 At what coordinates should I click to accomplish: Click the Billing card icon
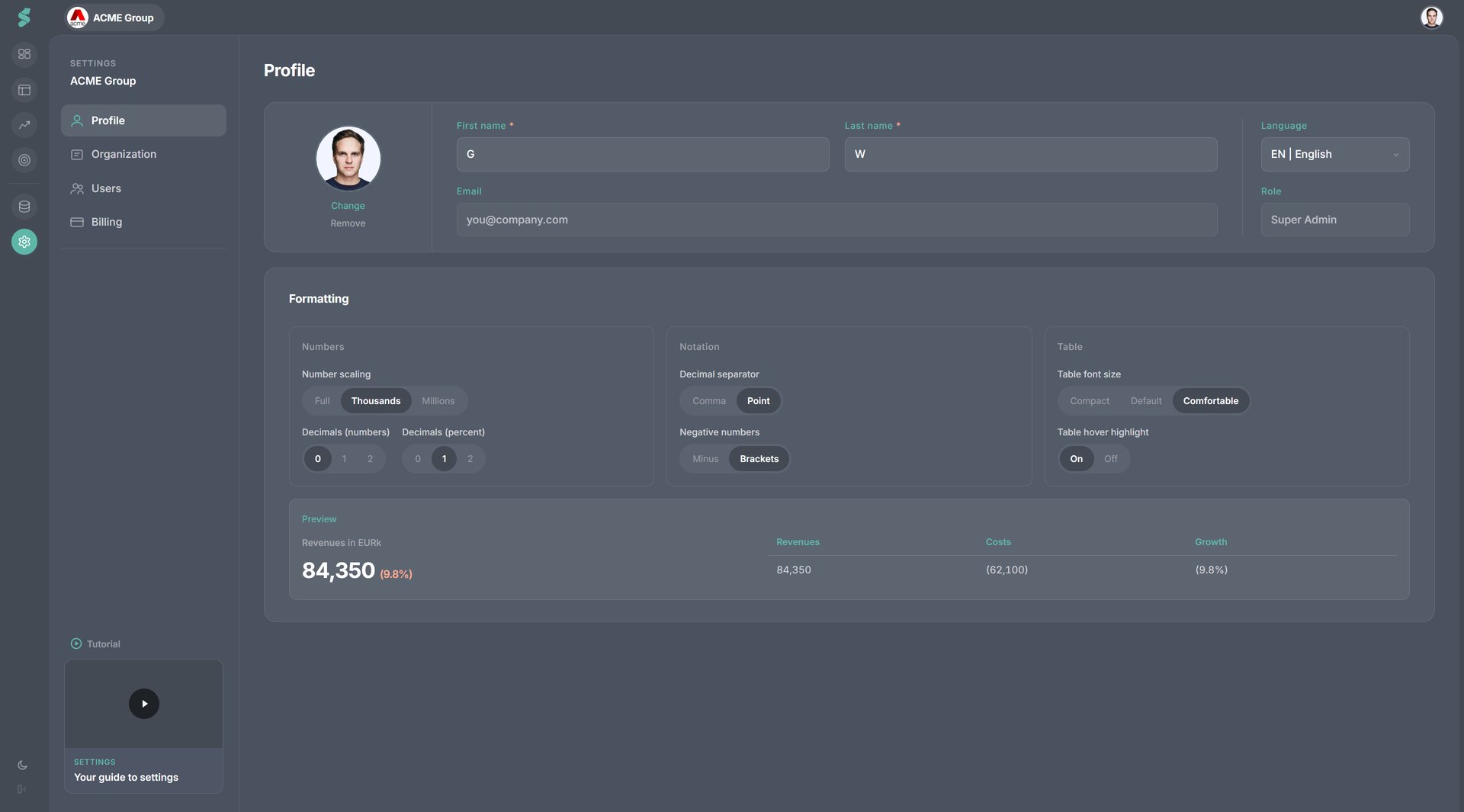pyautogui.click(x=77, y=222)
